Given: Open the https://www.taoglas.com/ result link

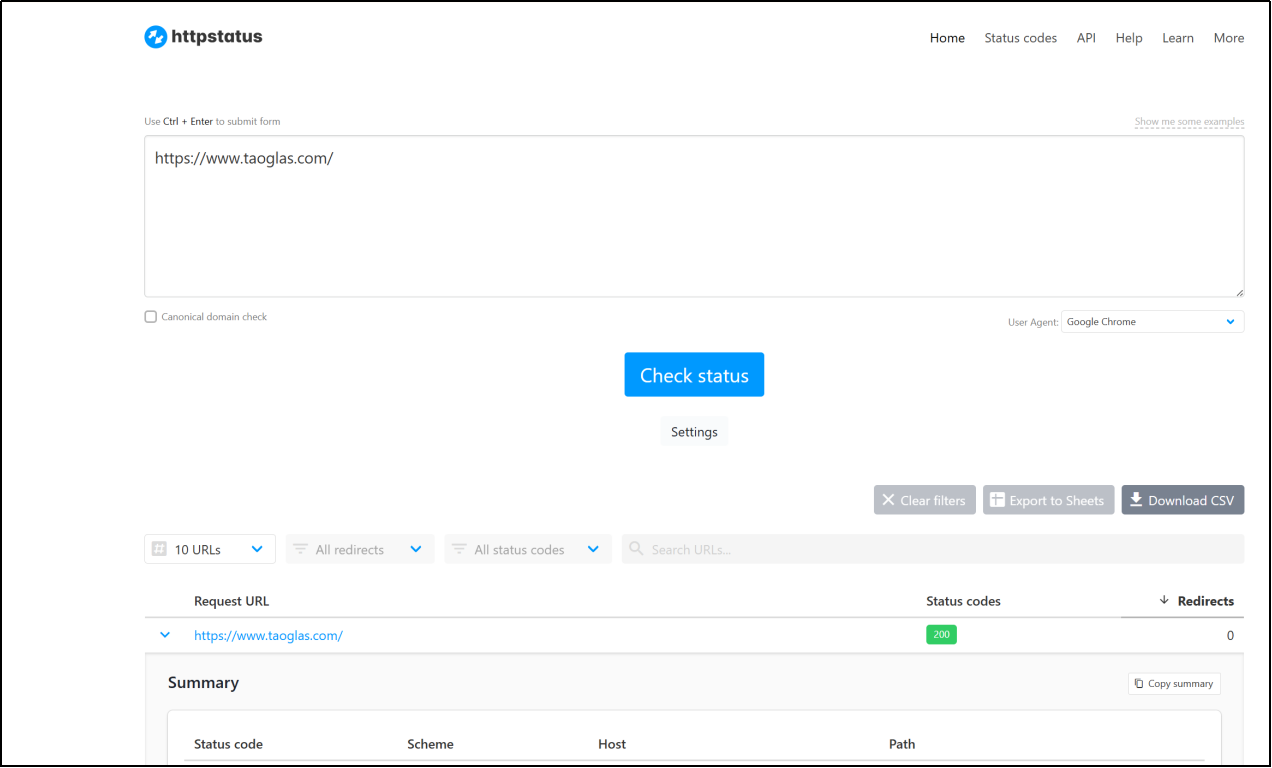Looking at the screenshot, I should click(268, 636).
